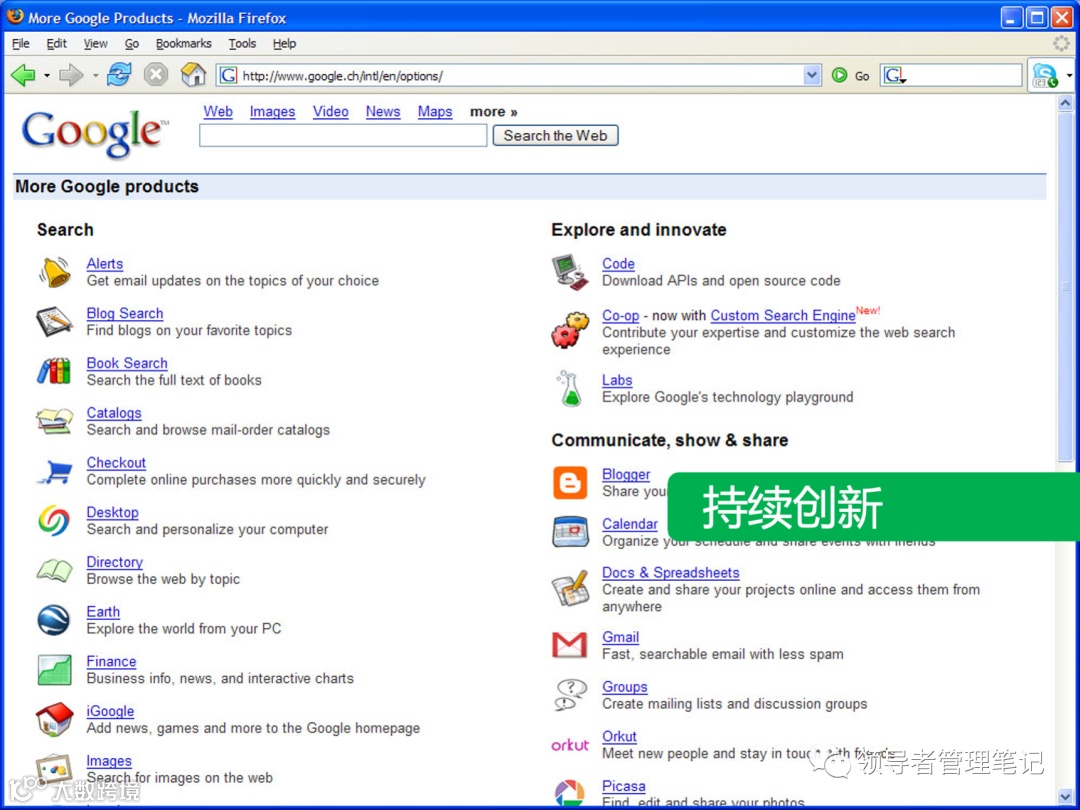Click the Forward arrow button
This screenshot has height=810, width=1080.
click(x=71, y=75)
